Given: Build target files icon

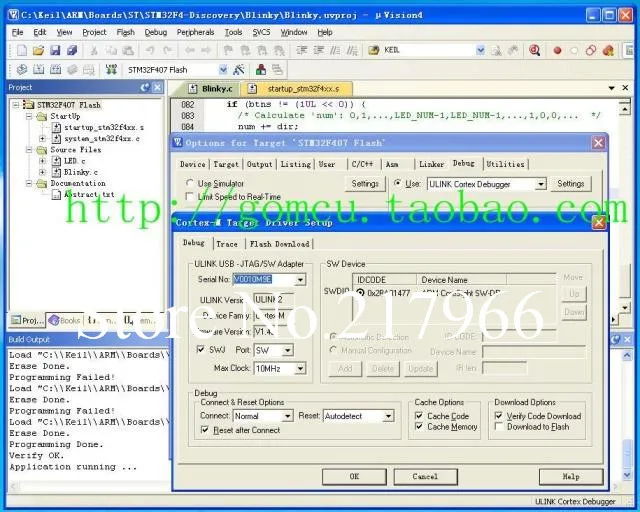Looking at the screenshot, I should pos(38,70).
